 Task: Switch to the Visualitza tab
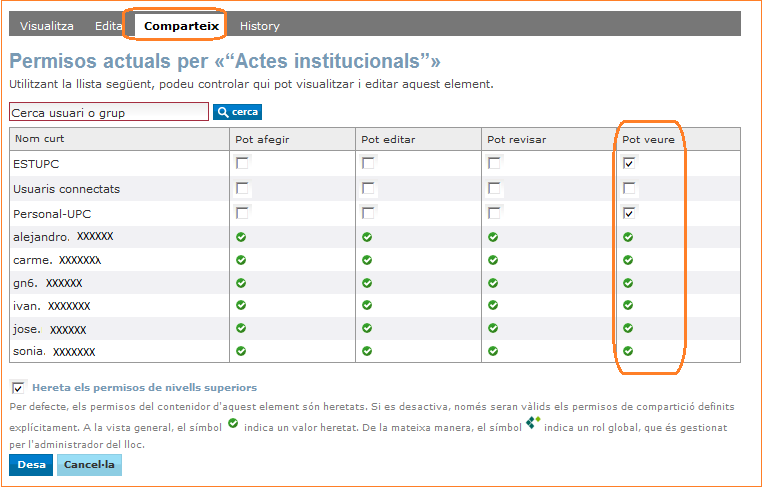48,26
